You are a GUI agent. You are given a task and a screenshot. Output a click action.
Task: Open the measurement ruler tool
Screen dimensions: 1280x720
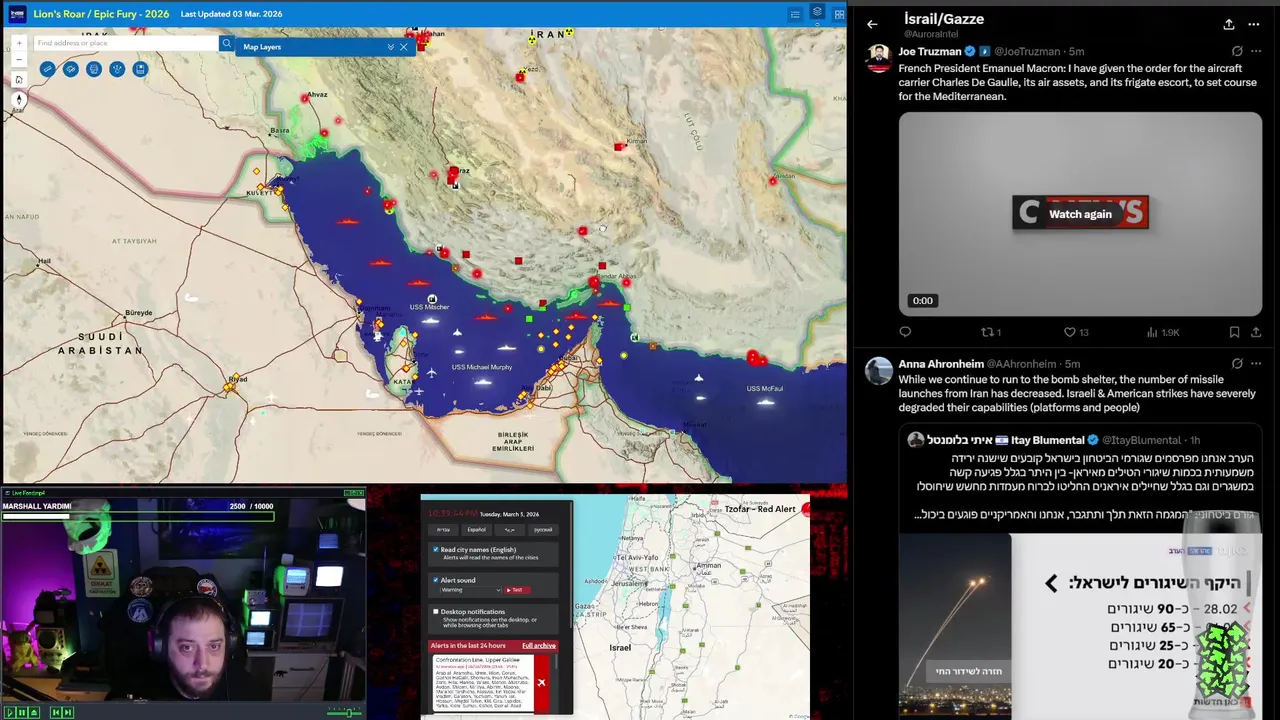click(x=47, y=69)
